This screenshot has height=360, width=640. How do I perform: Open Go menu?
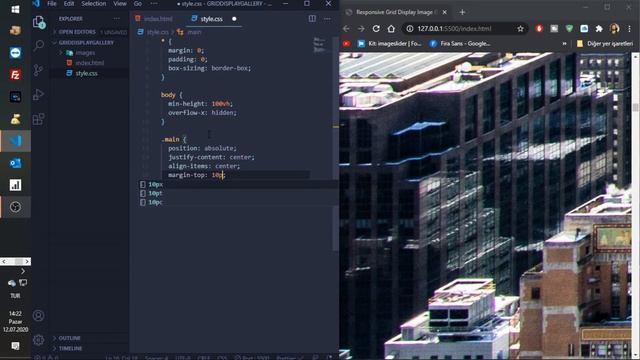point(138,4)
